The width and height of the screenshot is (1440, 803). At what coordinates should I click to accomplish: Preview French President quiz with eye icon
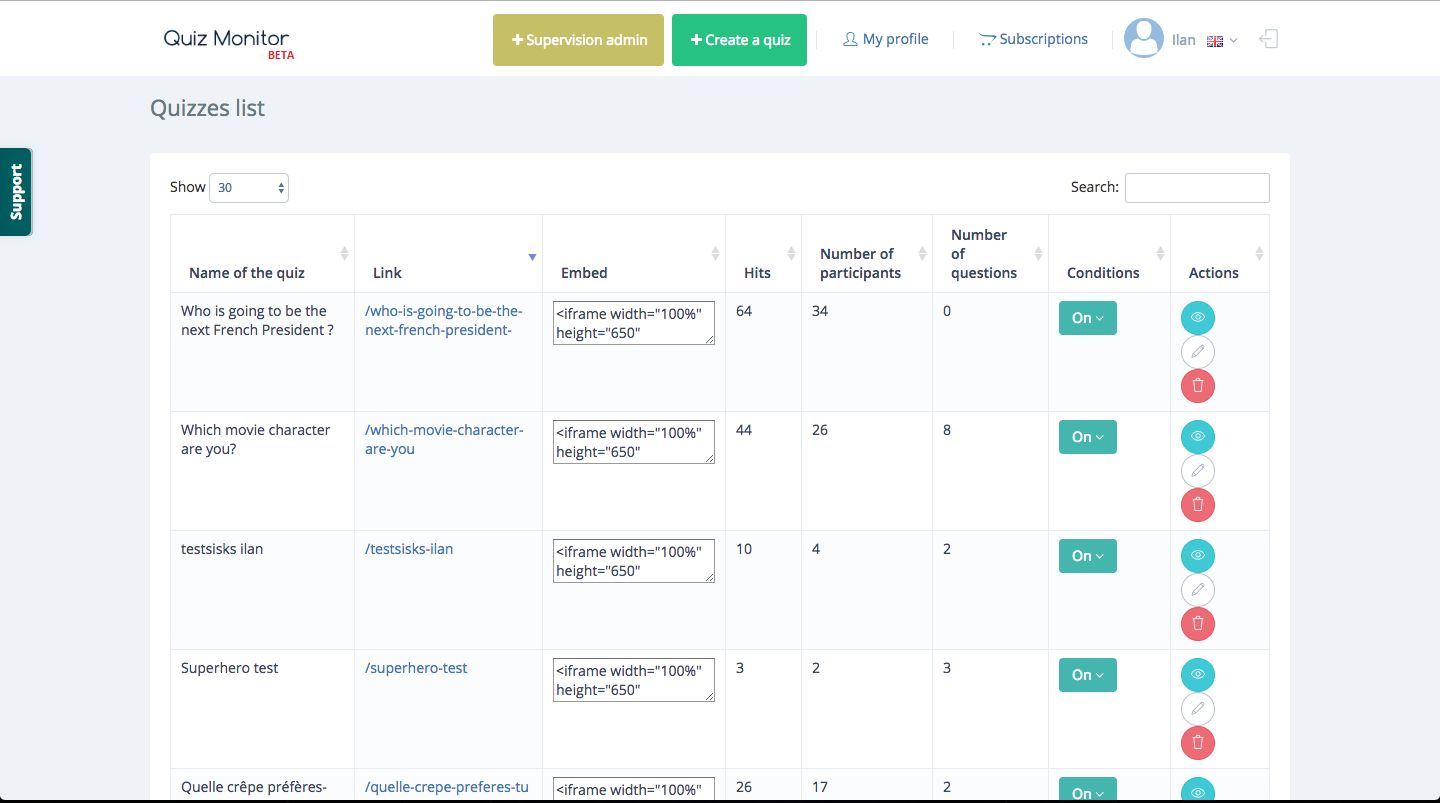[1197, 318]
